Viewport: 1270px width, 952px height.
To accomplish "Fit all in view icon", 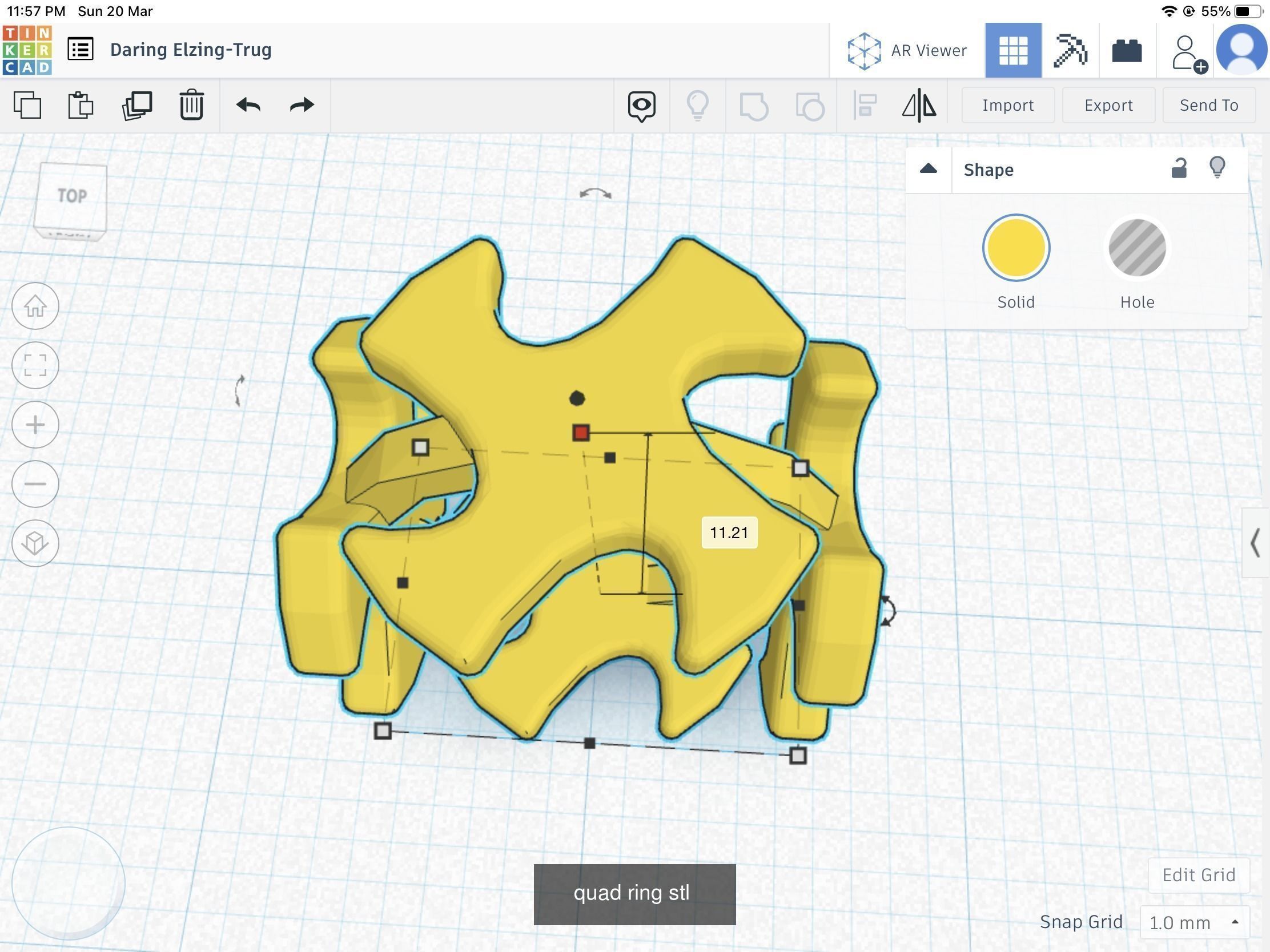I will point(35,365).
